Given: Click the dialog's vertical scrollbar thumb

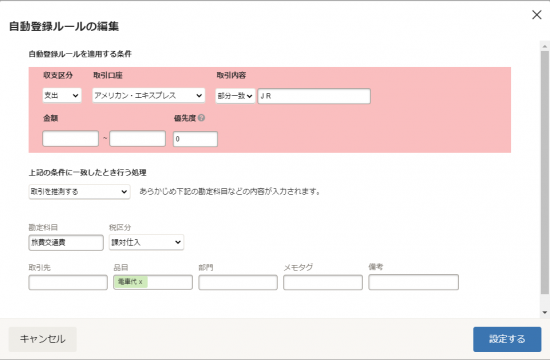Looking at the screenshot, I should click(x=545, y=172).
